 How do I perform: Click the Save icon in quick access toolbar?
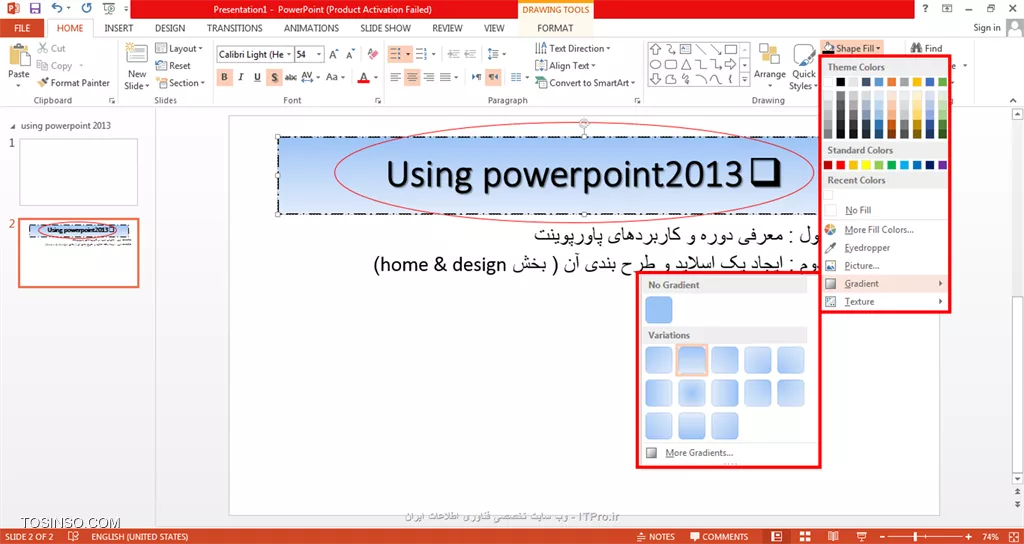point(35,8)
